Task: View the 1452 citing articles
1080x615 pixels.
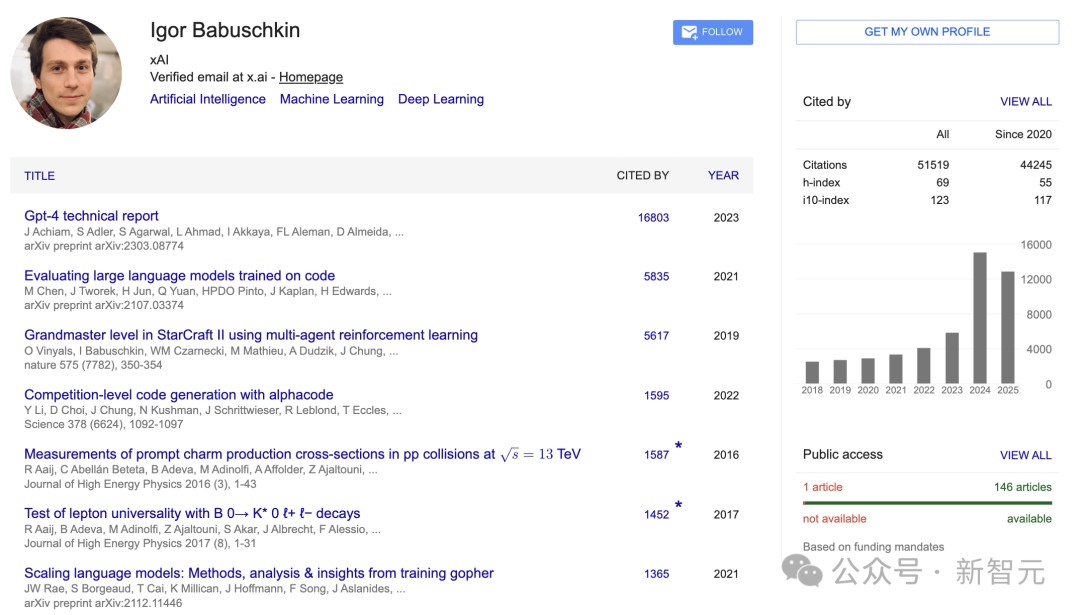Action: point(656,514)
